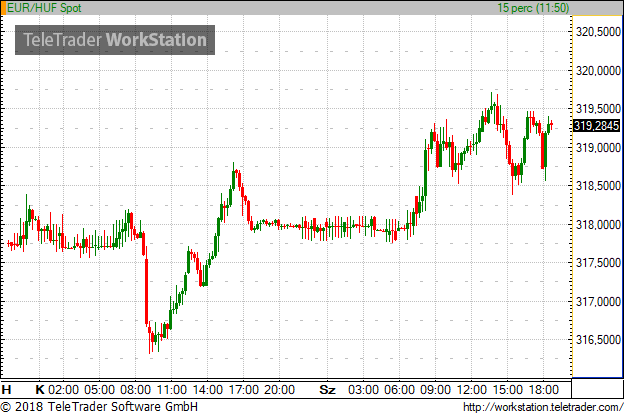
Task: Click the 319,5000 price axis label
Action: point(599,109)
